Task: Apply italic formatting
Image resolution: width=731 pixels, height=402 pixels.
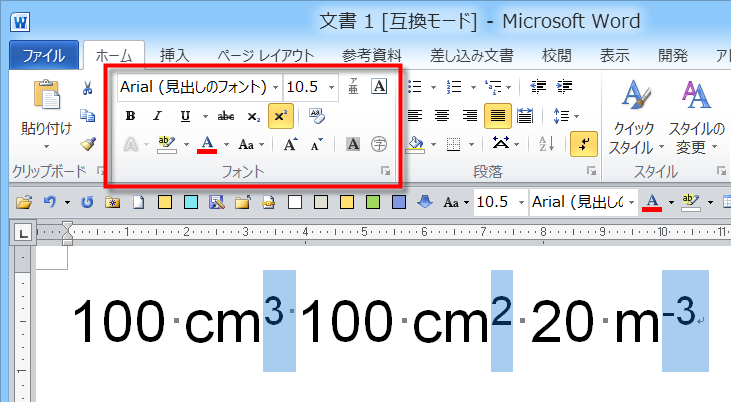Action: coord(157,116)
